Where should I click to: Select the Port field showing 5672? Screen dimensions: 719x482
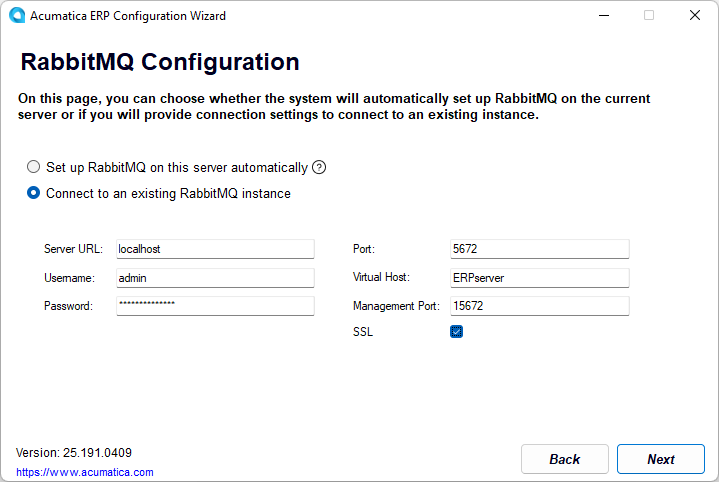[x=539, y=249]
